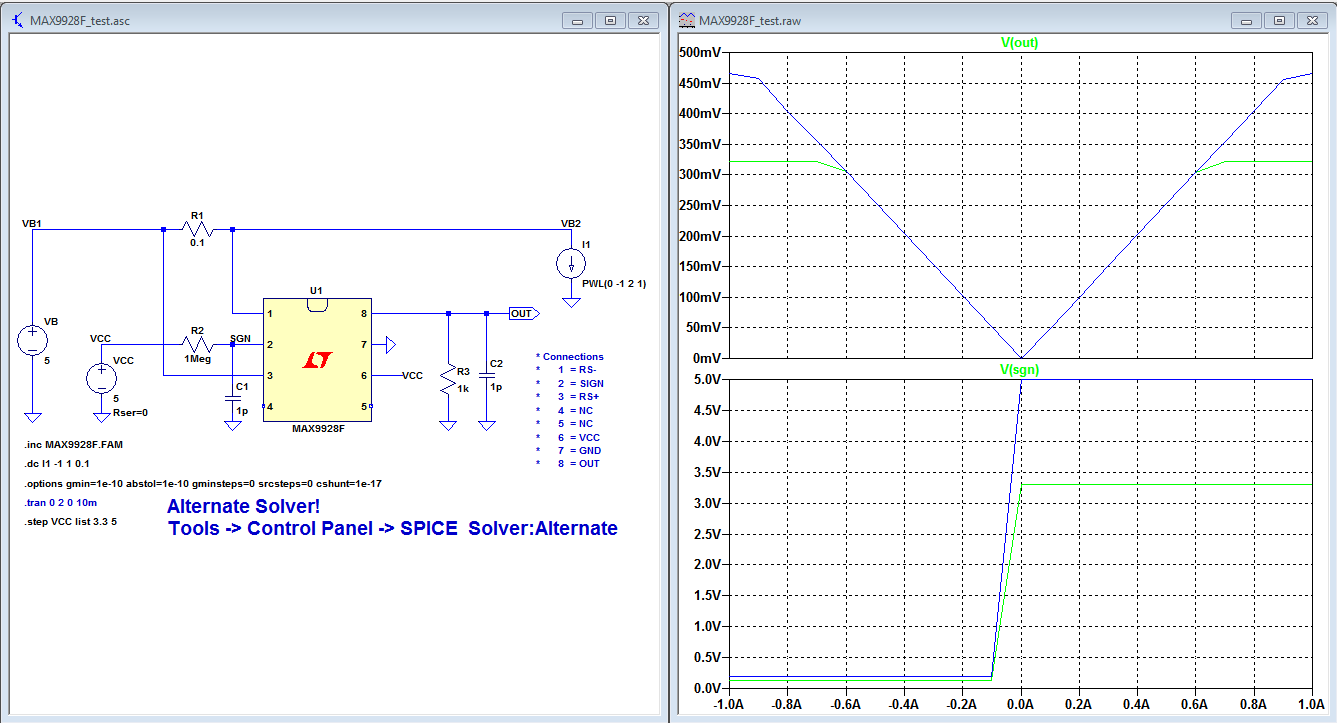Click the V(out) trace label
The height and width of the screenshot is (723, 1337).
(x=1020, y=42)
